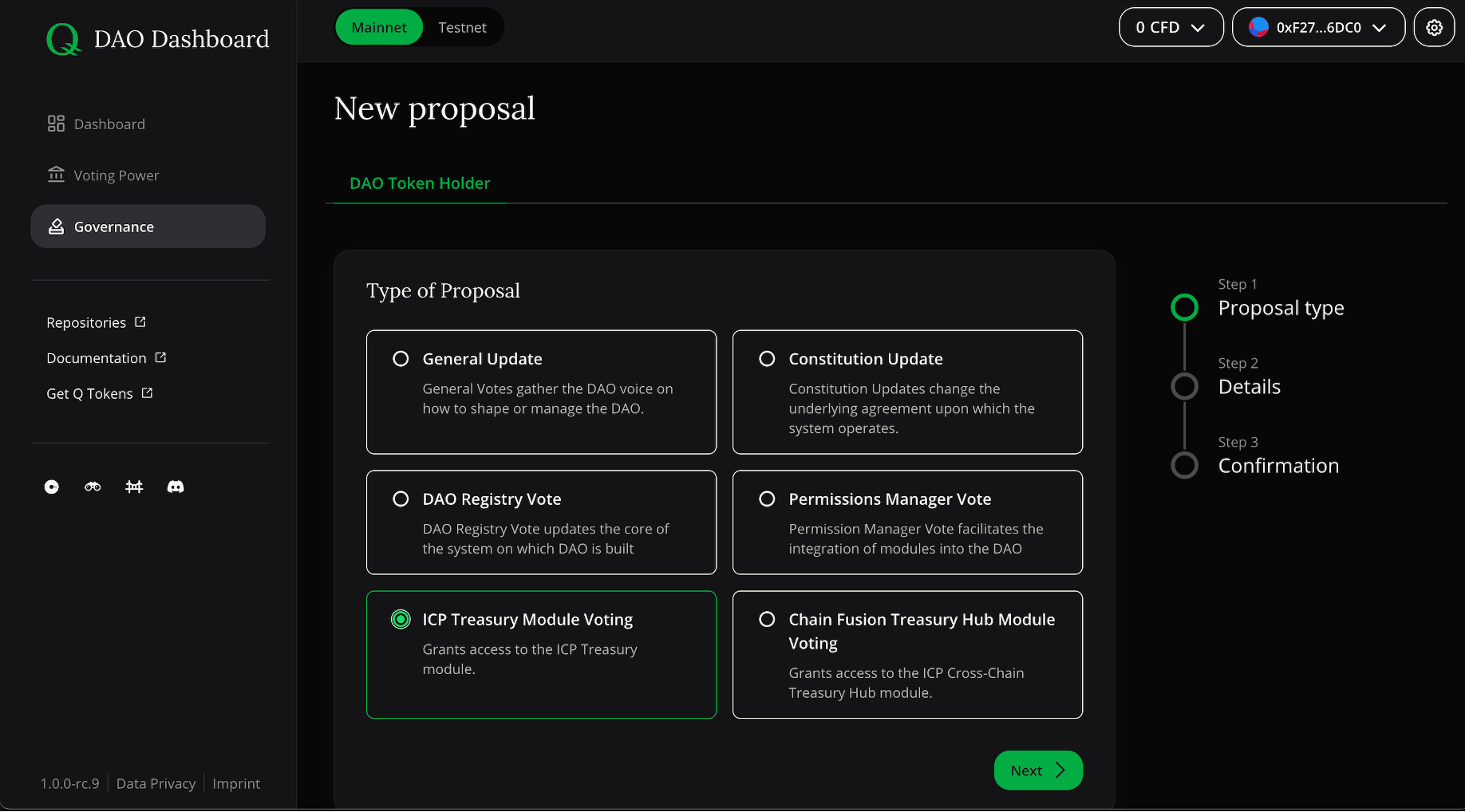The image size is (1465, 812).
Task: Open the external link icon beside Repositories
Action: (140, 321)
